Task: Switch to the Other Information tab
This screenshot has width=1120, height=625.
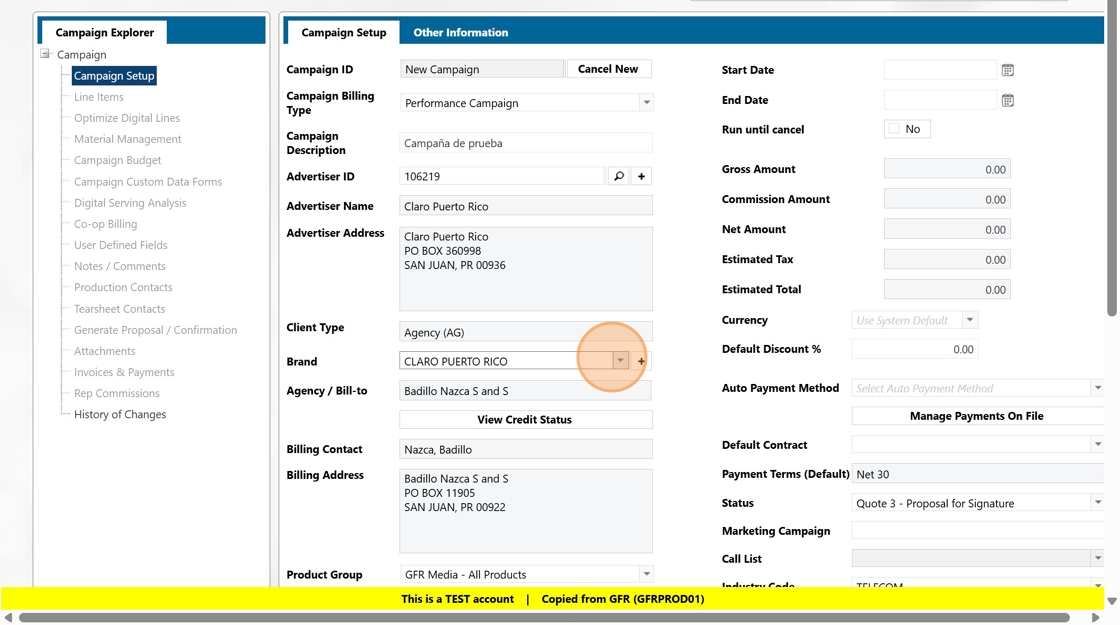Action: point(461,32)
